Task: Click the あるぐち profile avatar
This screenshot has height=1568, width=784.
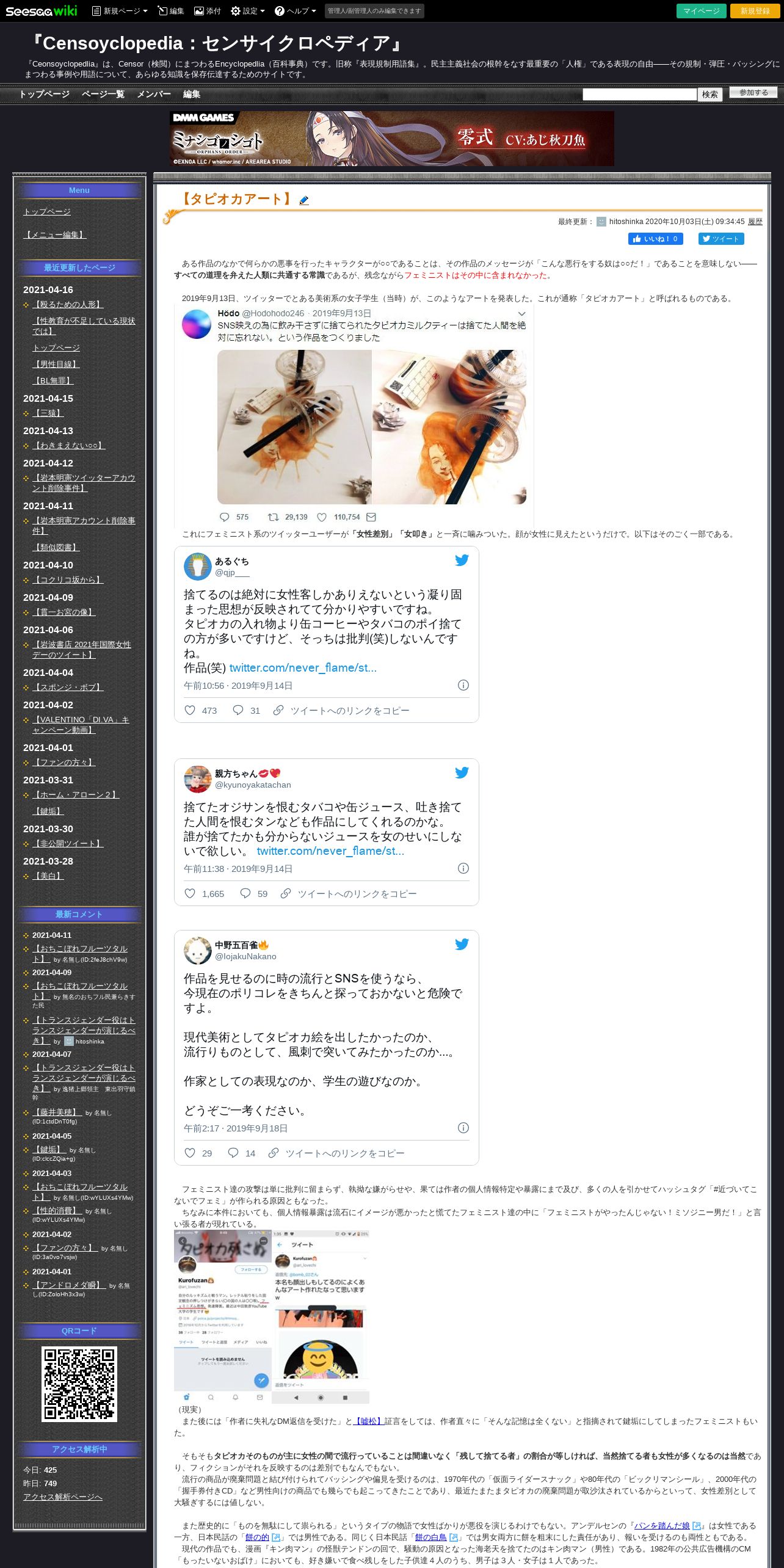Action: (197, 567)
